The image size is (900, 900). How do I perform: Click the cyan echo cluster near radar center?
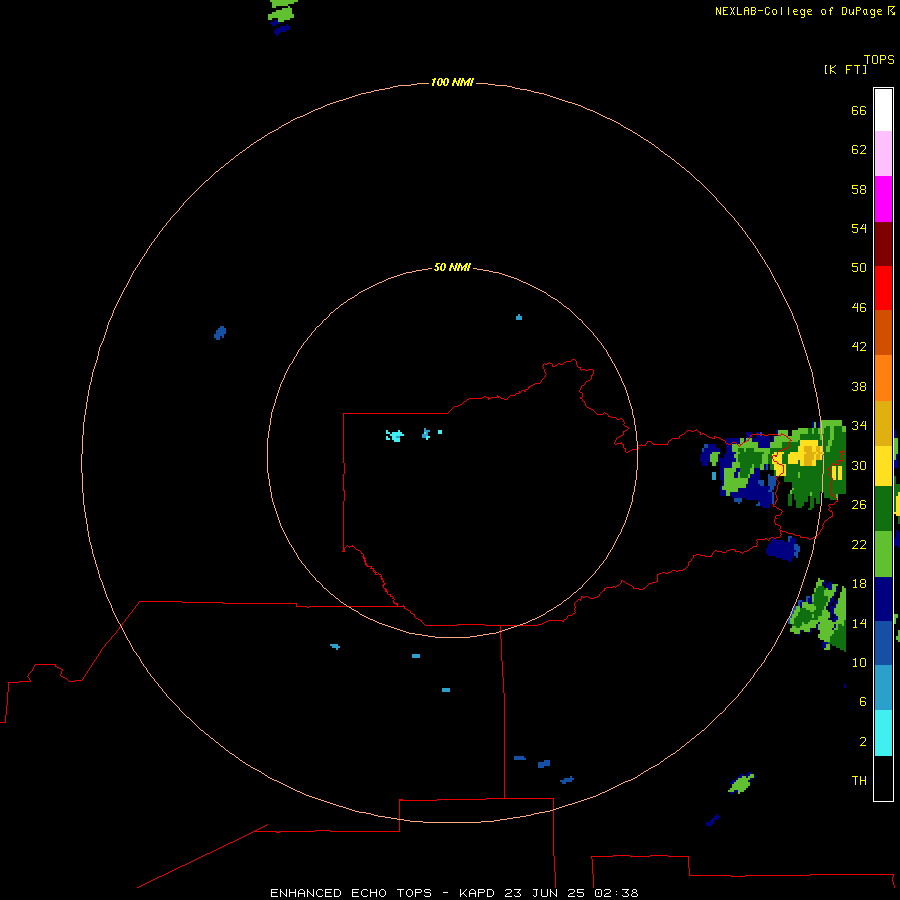tap(395, 435)
